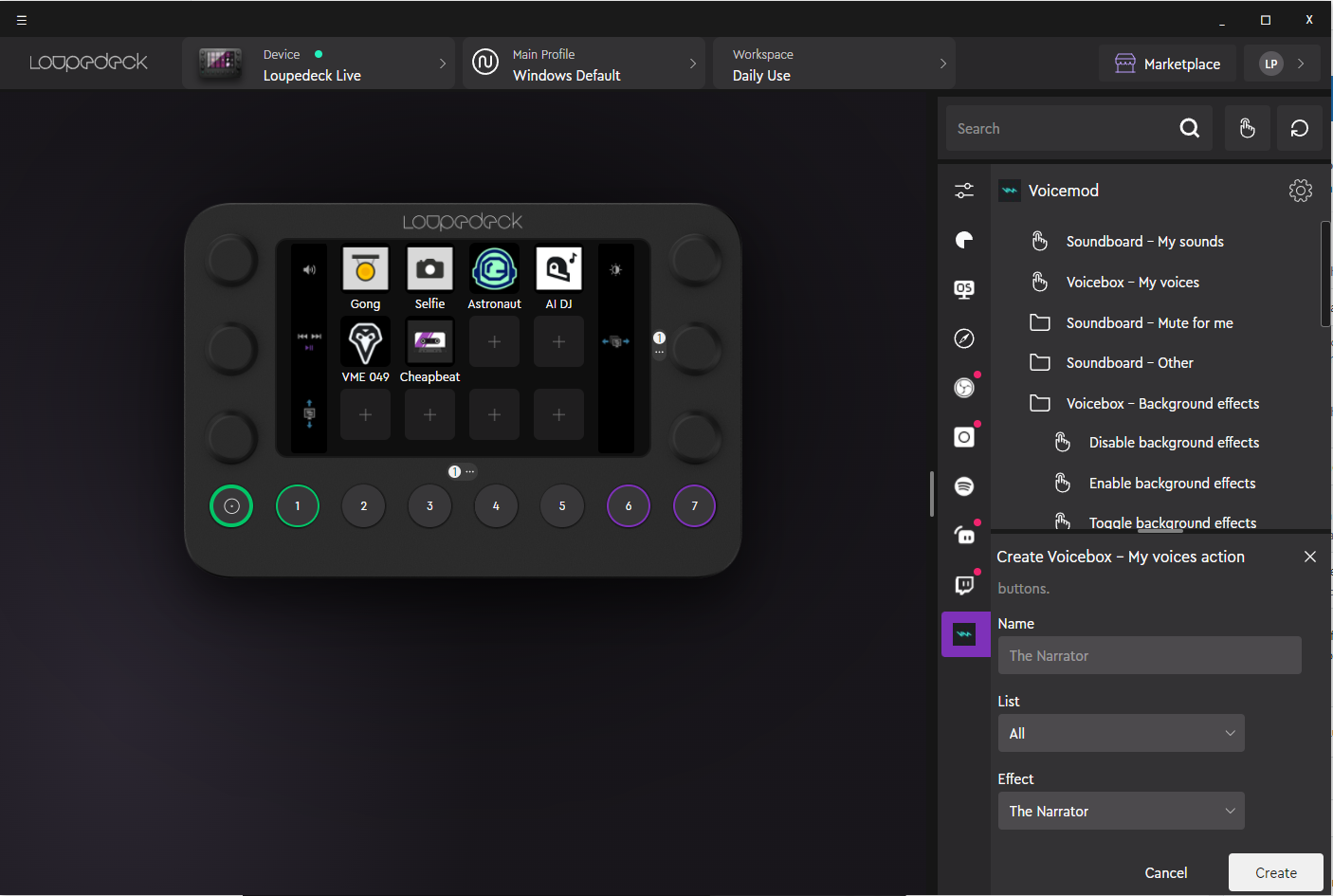This screenshot has height=896, width=1333.
Task: Select round button 5 on device
Action: coord(562,505)
